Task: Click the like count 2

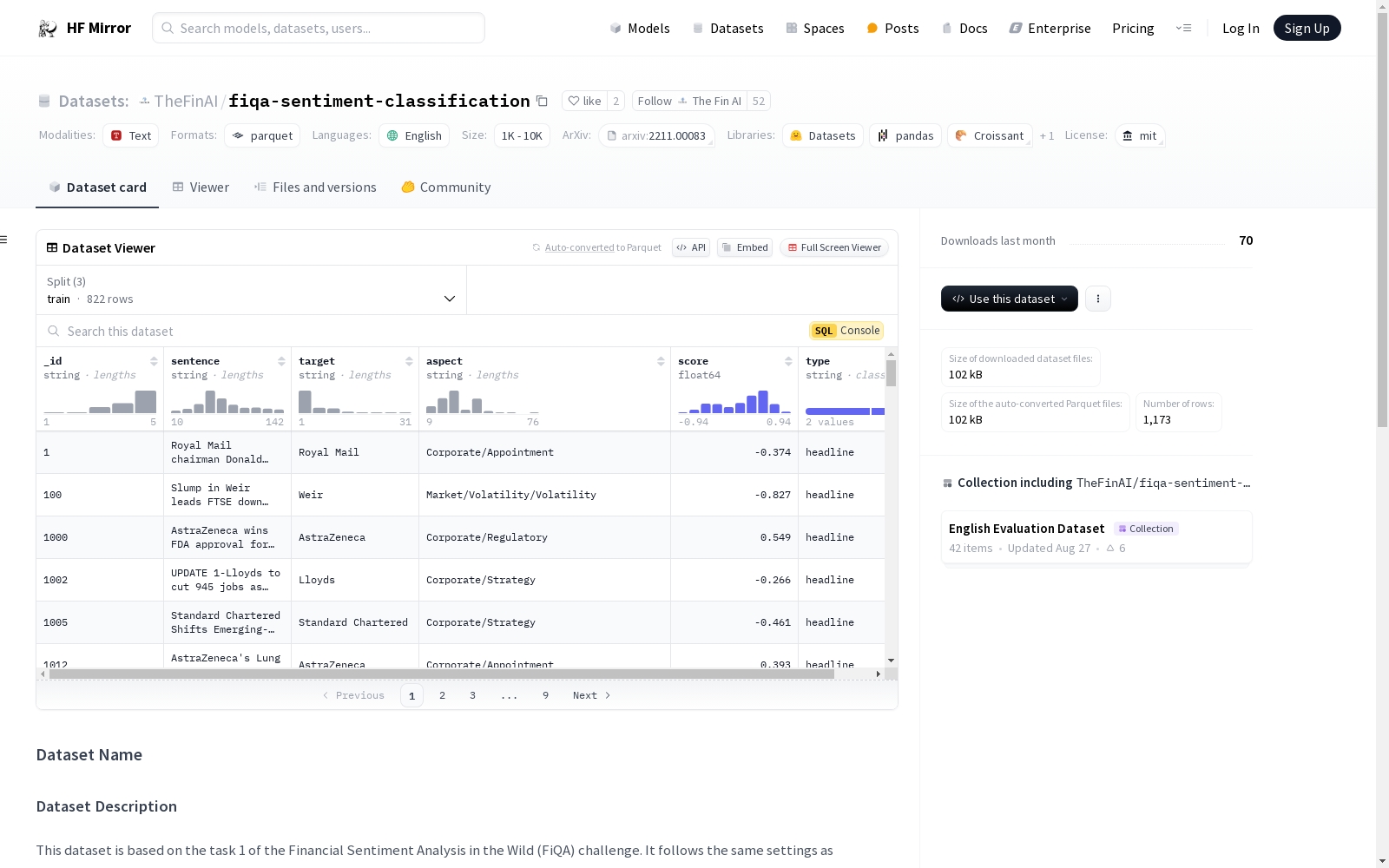Action: click(616, 101)
